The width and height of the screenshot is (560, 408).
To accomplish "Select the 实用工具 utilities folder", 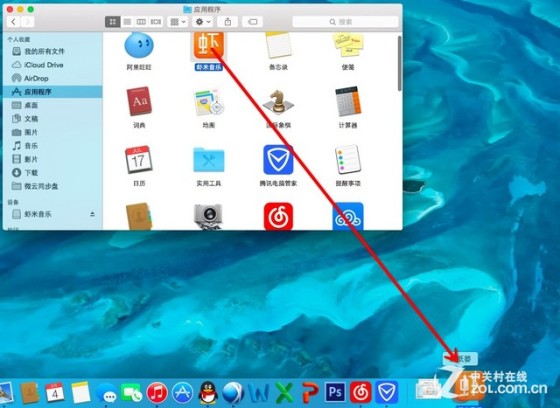I will coord(209,160).
